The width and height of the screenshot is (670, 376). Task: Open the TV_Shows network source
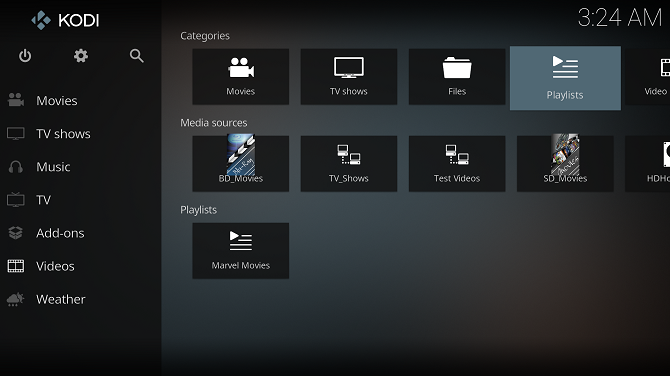(x=349, y=164)
